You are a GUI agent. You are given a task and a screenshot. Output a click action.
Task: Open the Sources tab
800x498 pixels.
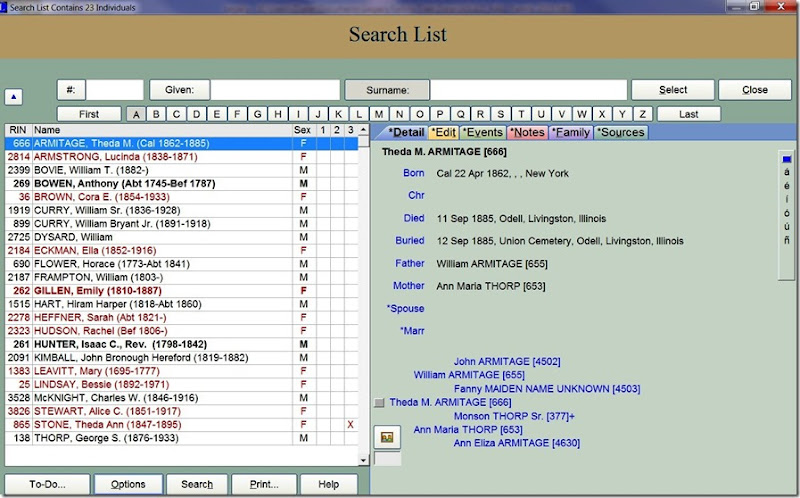click(x=620, y=133)
